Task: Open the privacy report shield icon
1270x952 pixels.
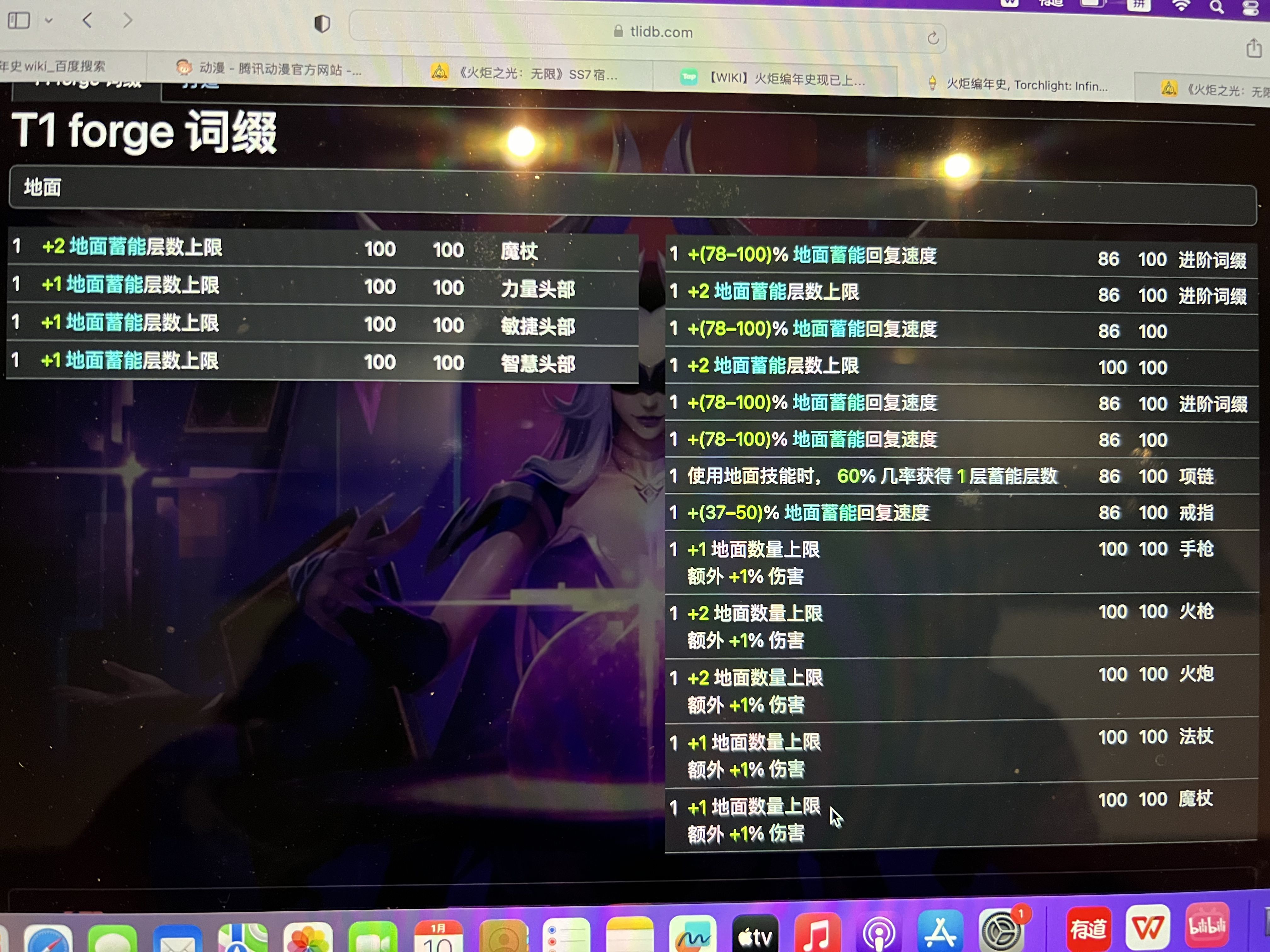Action: pos(322,24)
